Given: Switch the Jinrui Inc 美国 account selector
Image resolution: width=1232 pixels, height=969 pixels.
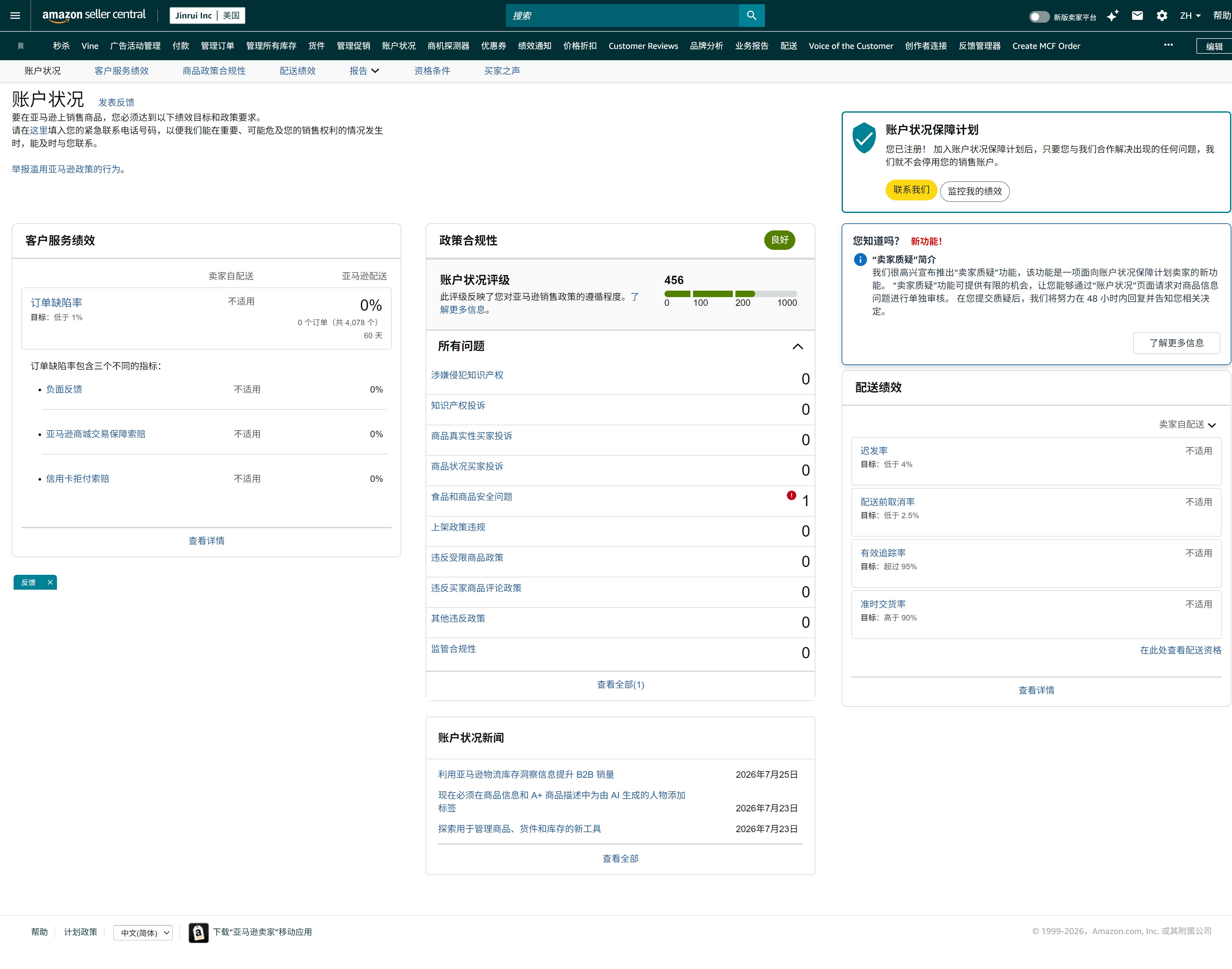Looking at the screenshot, I should (x=207, y=15).
